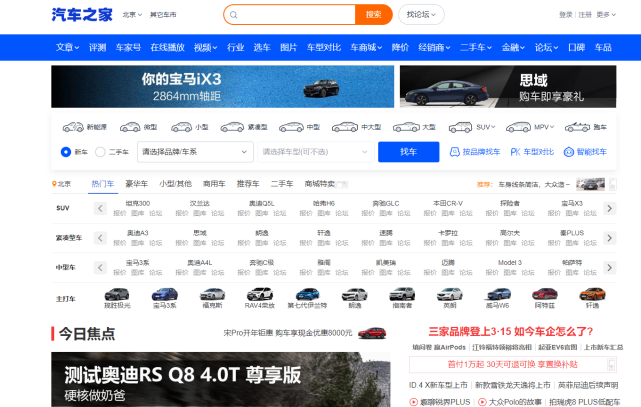This screenshot has width=641, height=407.
Task: Show next cars in SUV row
Action: pyautogui.click(x=610, y=208)
